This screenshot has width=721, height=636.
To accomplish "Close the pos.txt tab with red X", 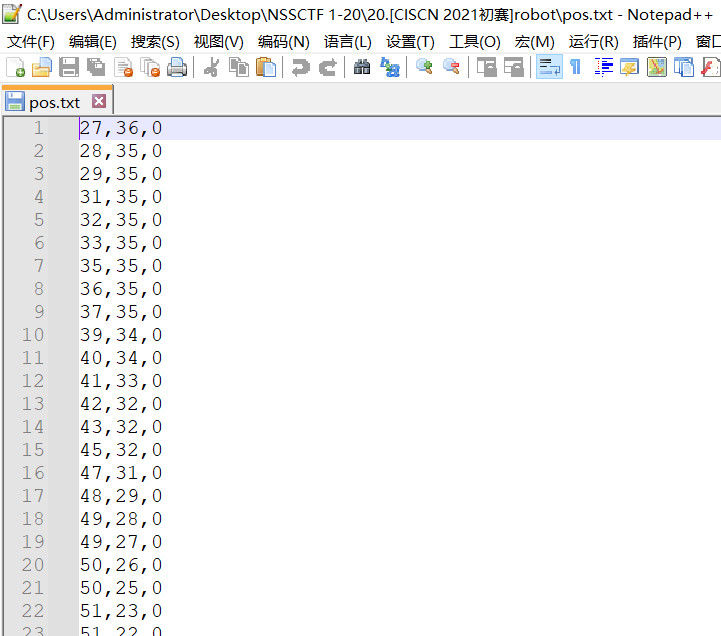I will 99,101.
